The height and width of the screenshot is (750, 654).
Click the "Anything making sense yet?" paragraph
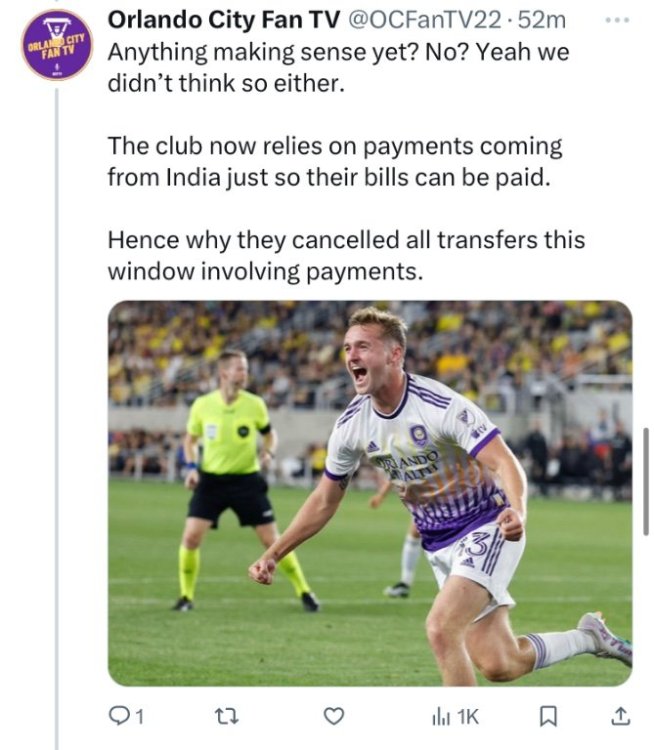point(338,67)
